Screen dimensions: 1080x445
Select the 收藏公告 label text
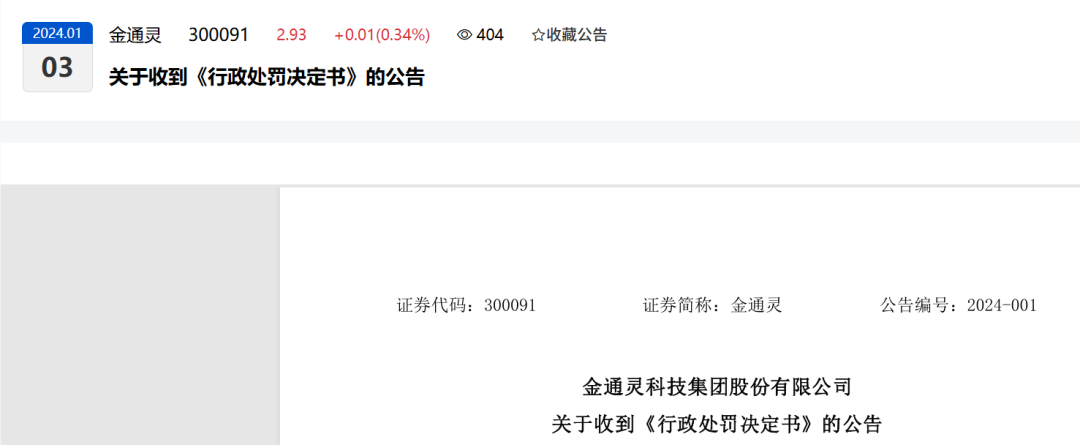click(x=577, y=35)
